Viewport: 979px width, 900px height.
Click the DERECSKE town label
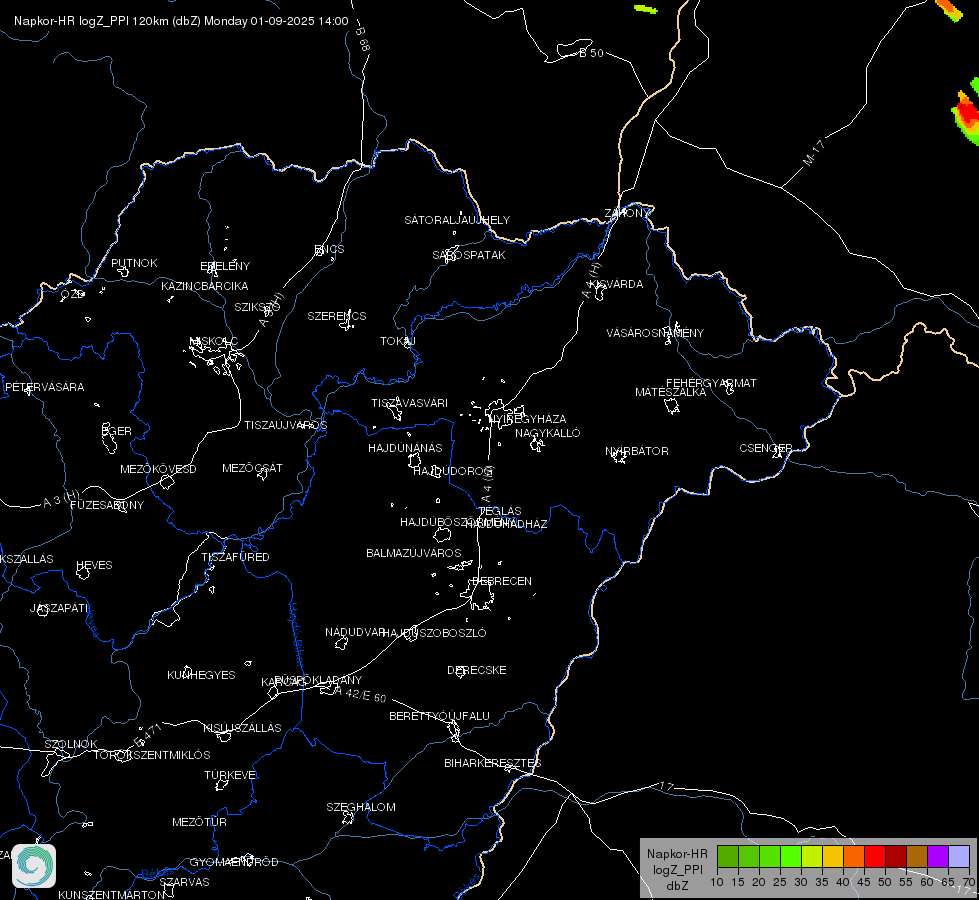[x=476, y=670]
